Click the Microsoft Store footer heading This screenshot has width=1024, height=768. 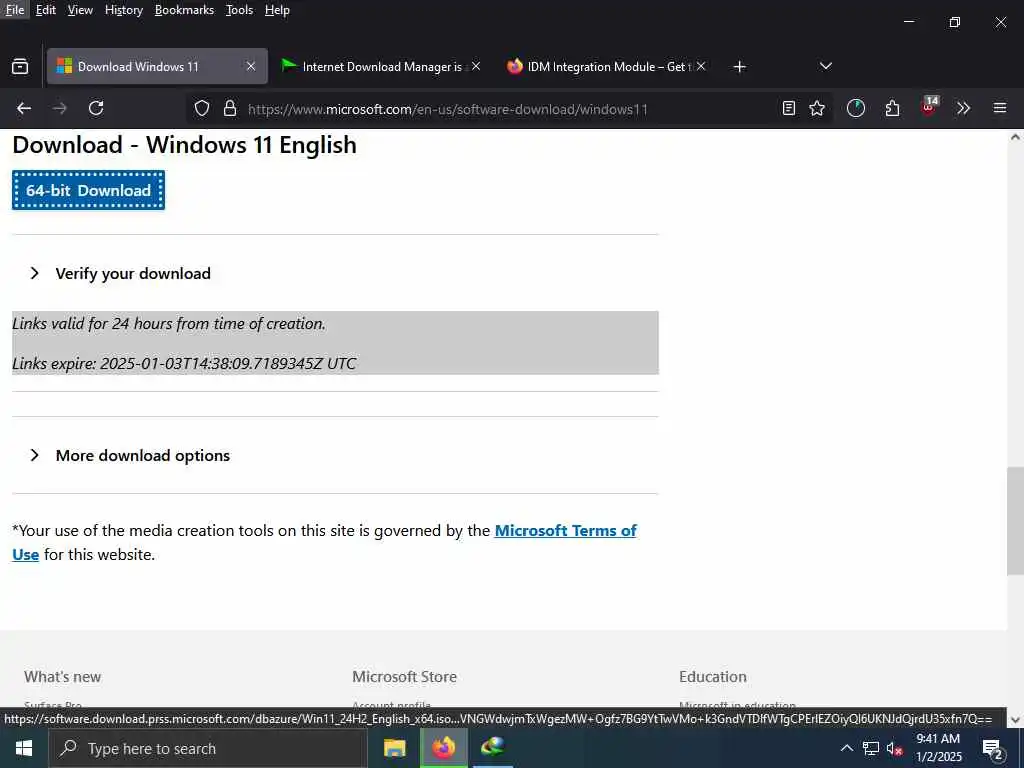coord(404,677)
